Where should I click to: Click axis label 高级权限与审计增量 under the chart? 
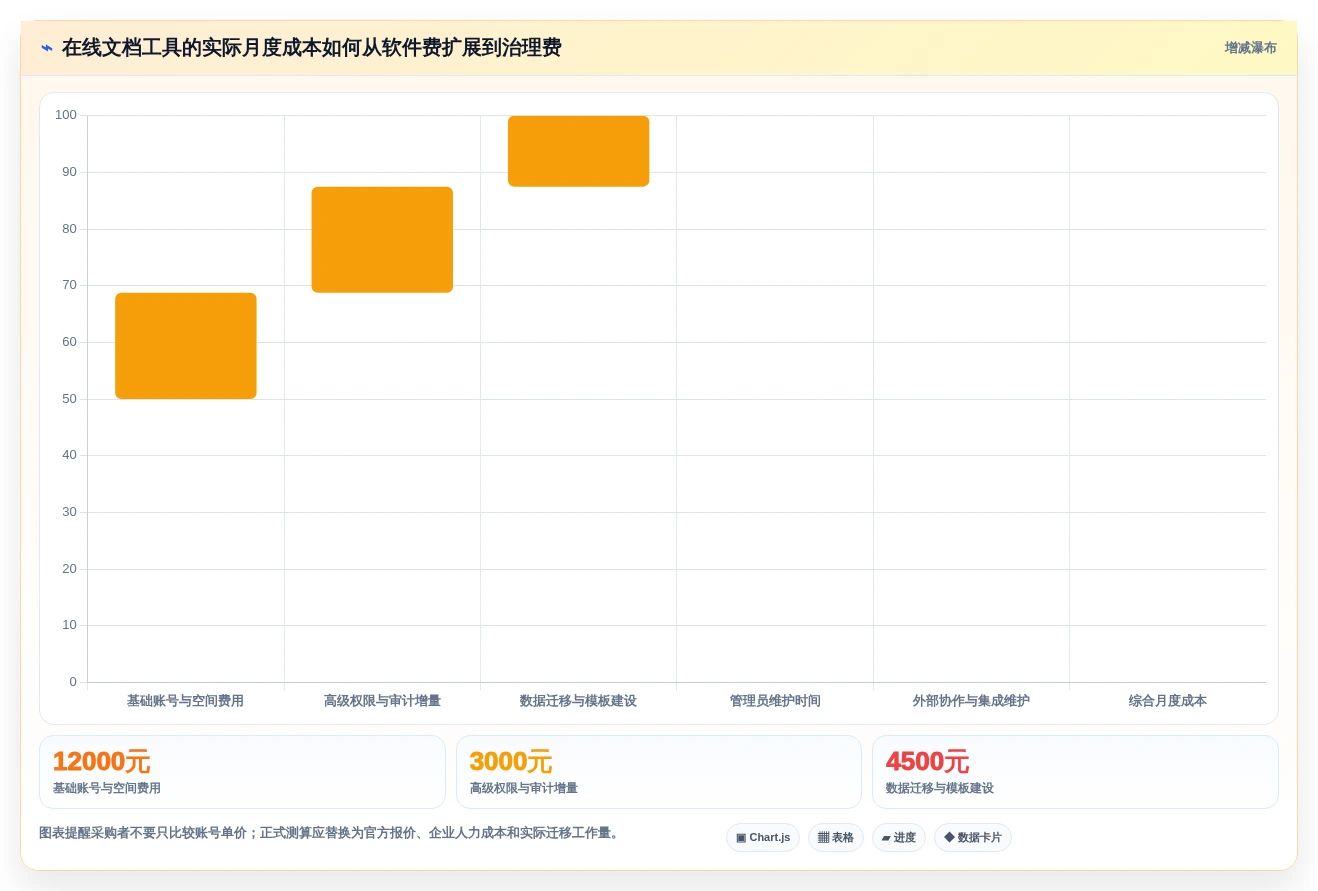(382, 701)
